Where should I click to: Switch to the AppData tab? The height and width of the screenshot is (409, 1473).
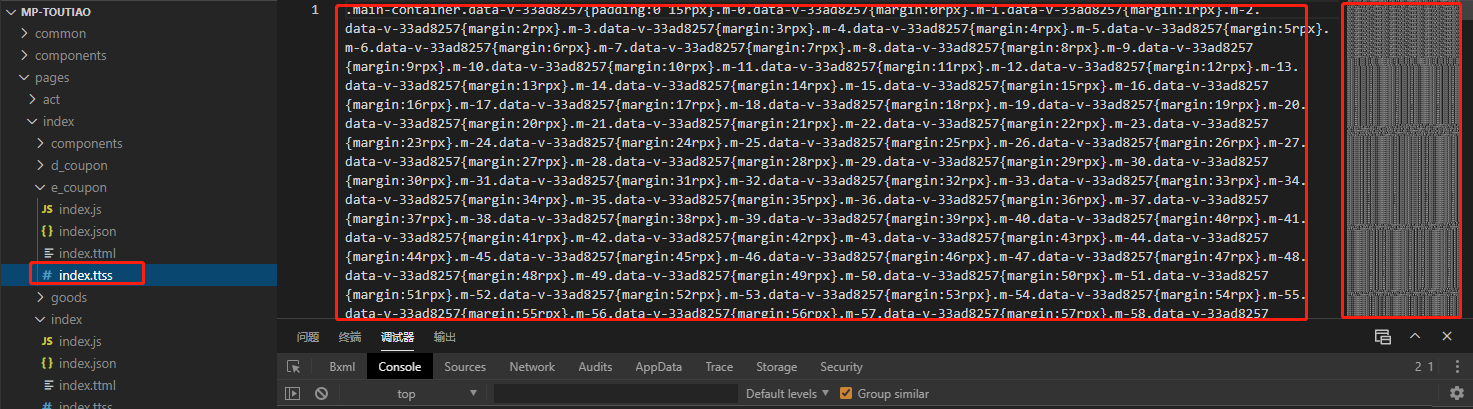click(x=658, y=367)
